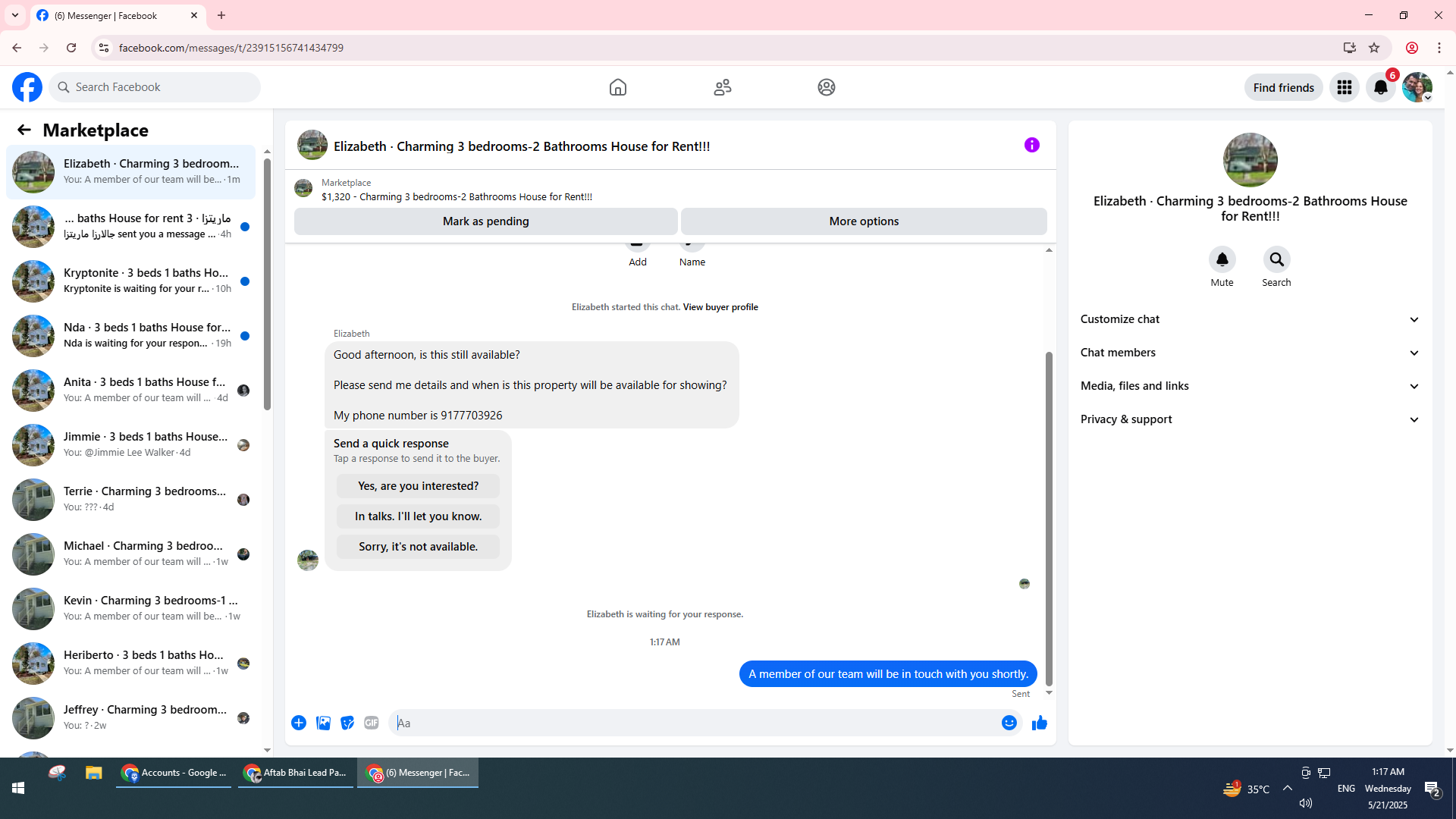Mute this conversation with bell icon
Viewport: 1456px width, 819px height.
[1222, 260]
